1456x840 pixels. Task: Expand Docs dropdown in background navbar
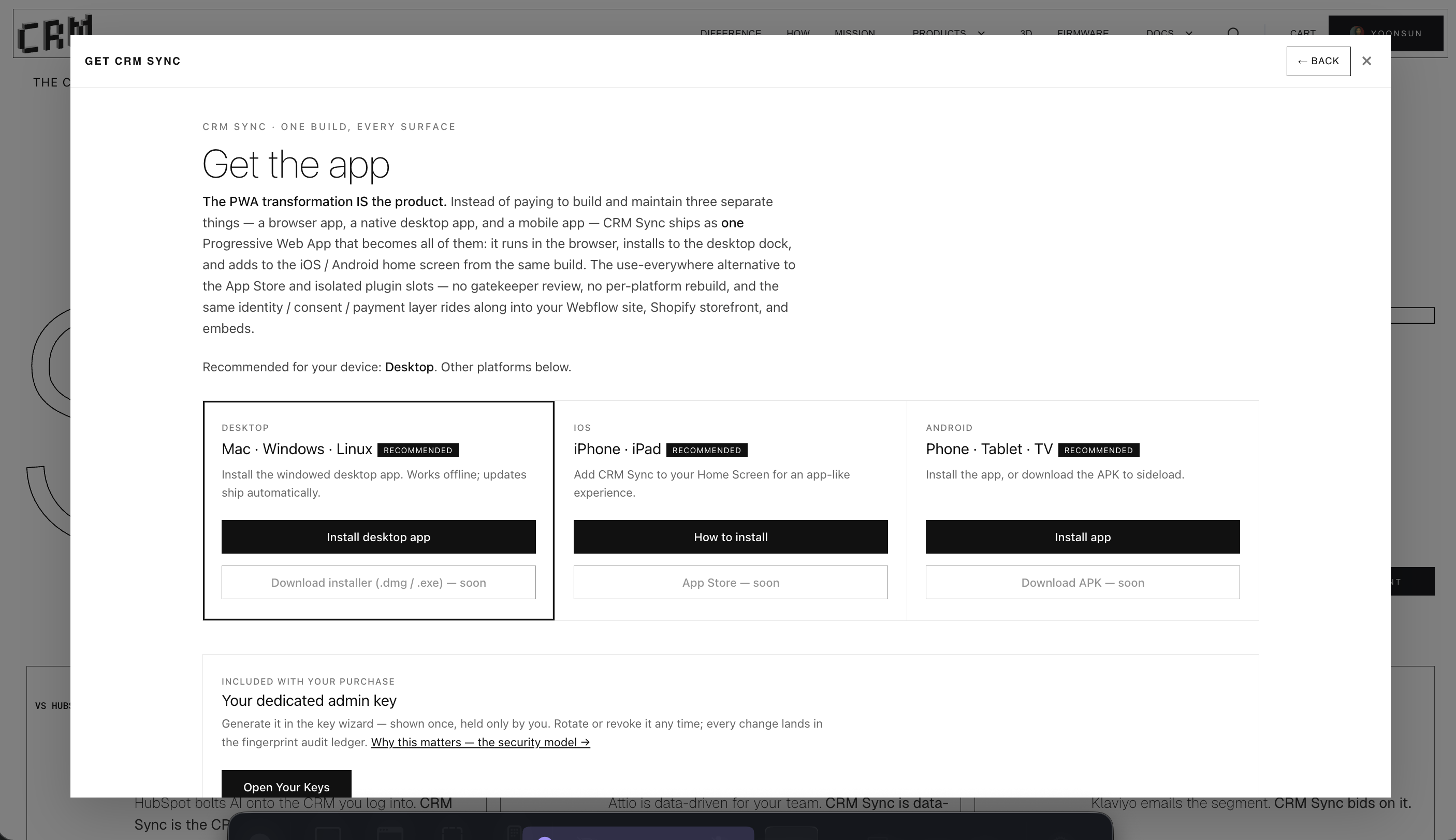click(1170, 32)
